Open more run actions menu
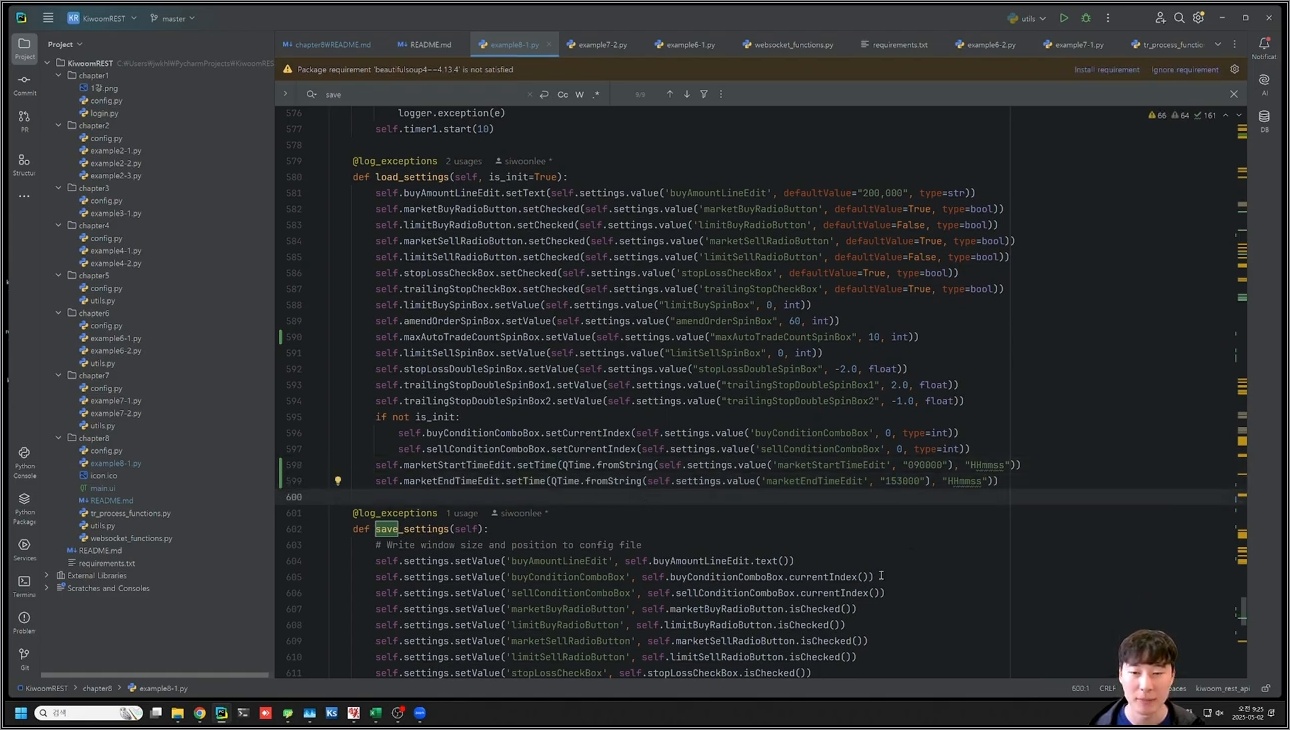 point(1108,18)
